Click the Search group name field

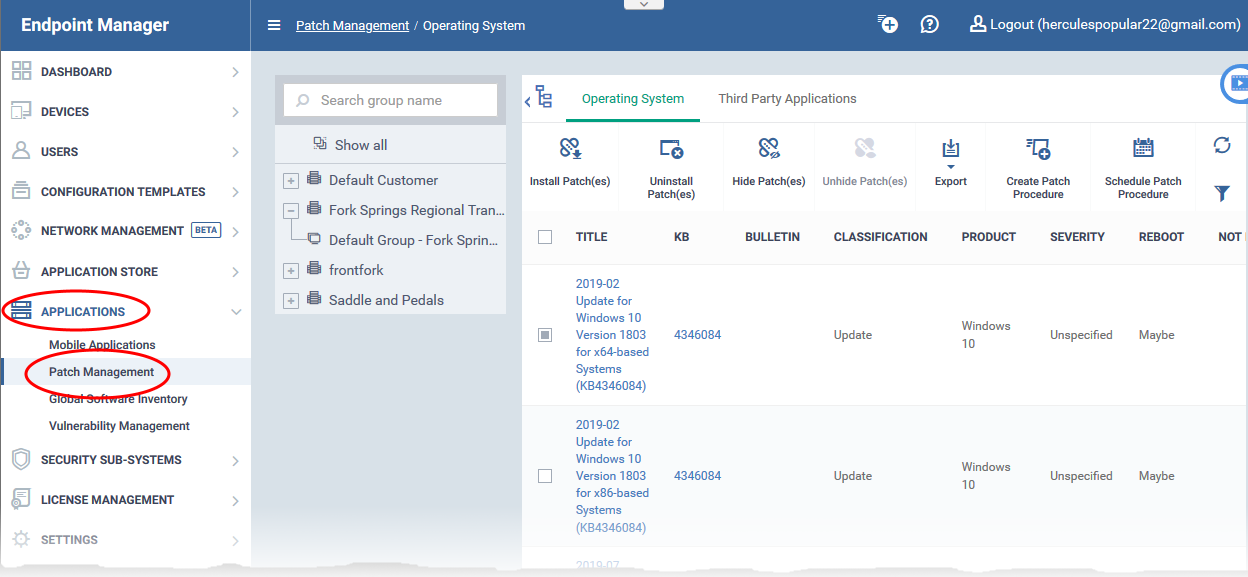(x=390, y=100)
